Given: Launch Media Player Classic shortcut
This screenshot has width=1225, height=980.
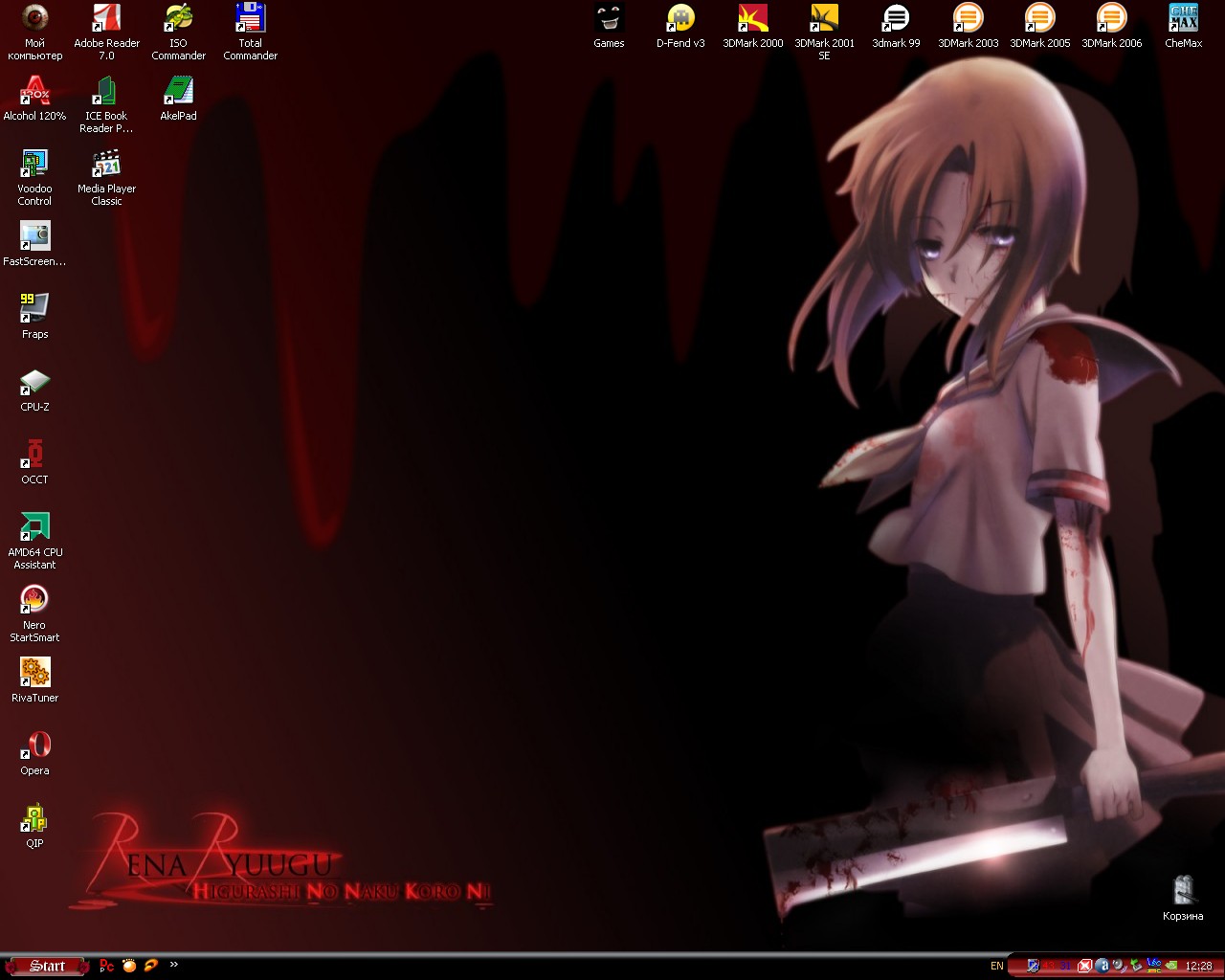Looking at the screenshot, I should [x=106, y=177].
